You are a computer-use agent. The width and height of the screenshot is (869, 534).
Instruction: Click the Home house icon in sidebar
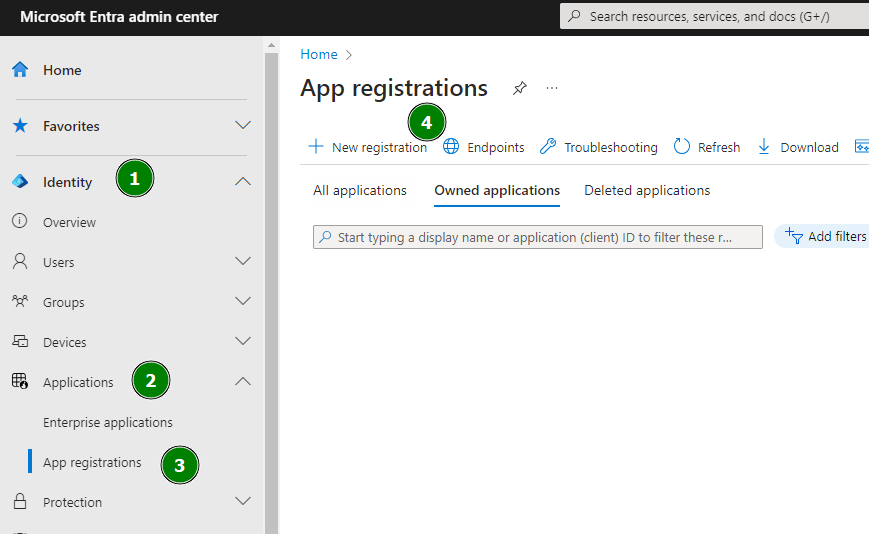pyautogui.click(x=20, y=70)
